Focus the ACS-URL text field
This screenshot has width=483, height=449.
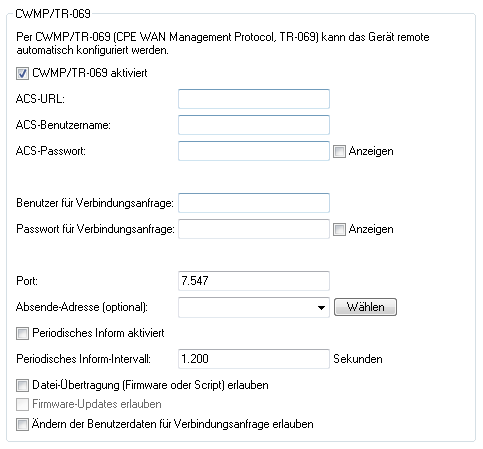coord(254,99)
